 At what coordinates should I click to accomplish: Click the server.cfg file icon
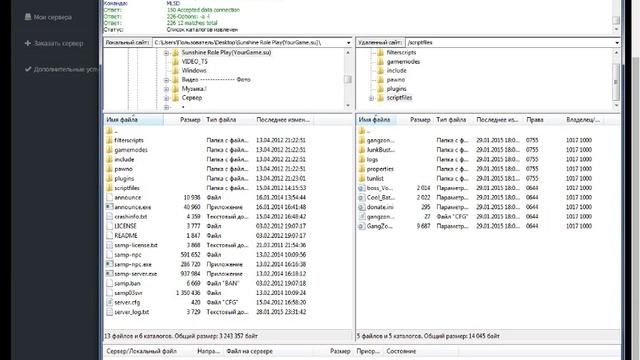point(109,302)
